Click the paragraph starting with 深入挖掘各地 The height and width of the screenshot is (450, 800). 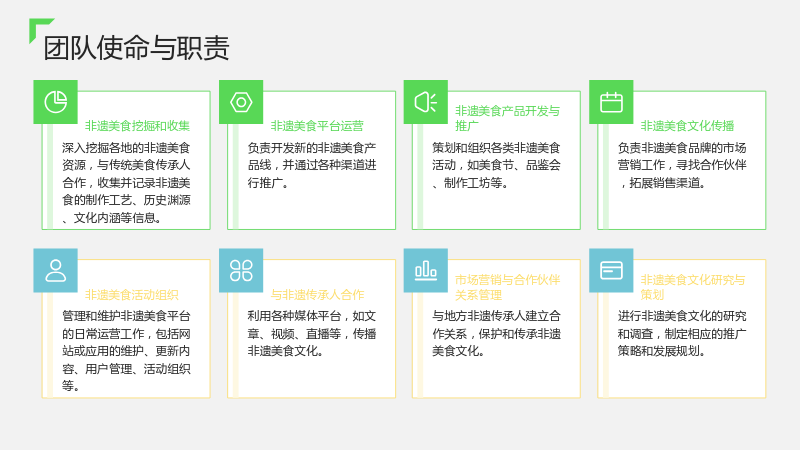126,183
